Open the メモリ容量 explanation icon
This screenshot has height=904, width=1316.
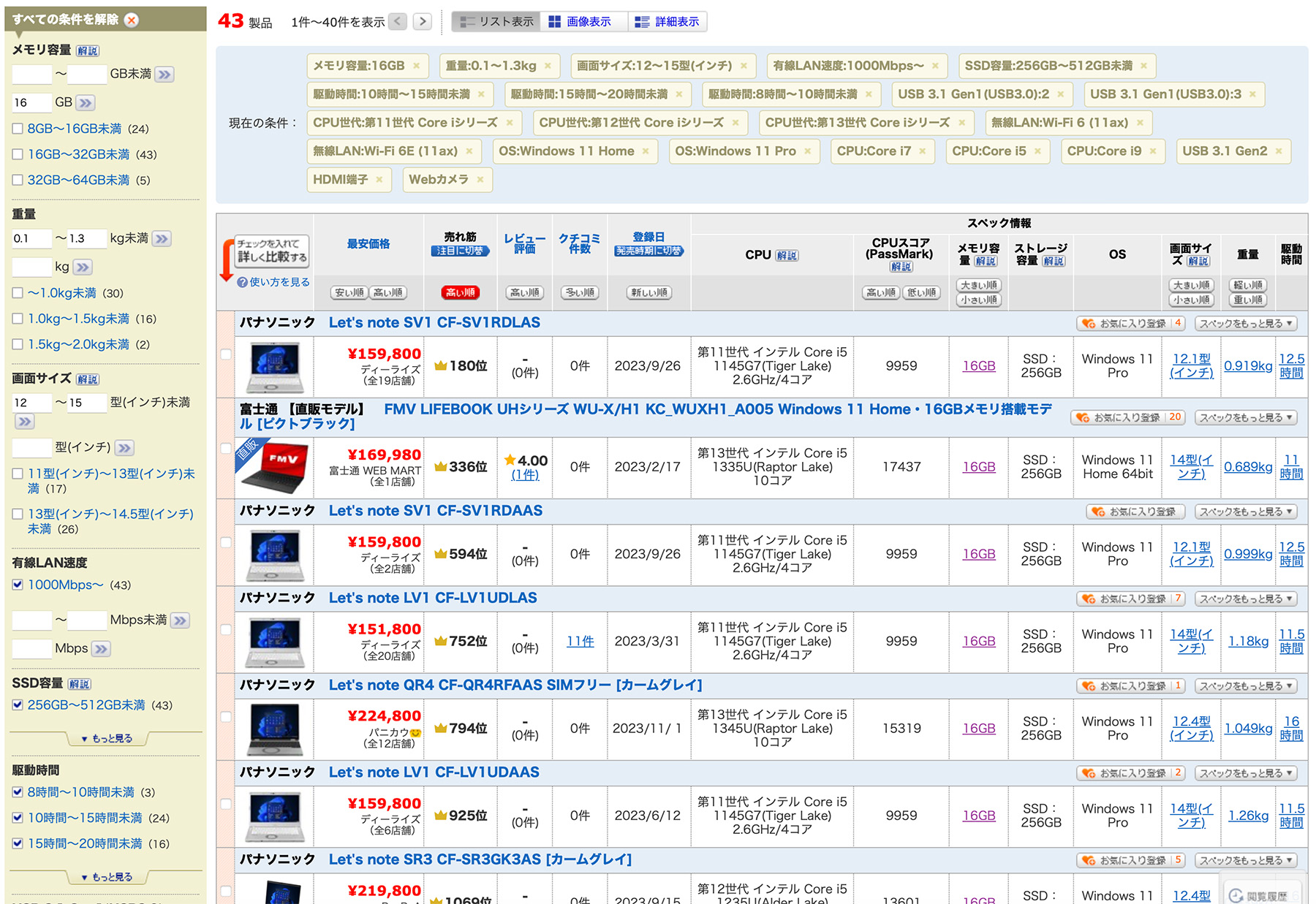click(x=88, y=50)
